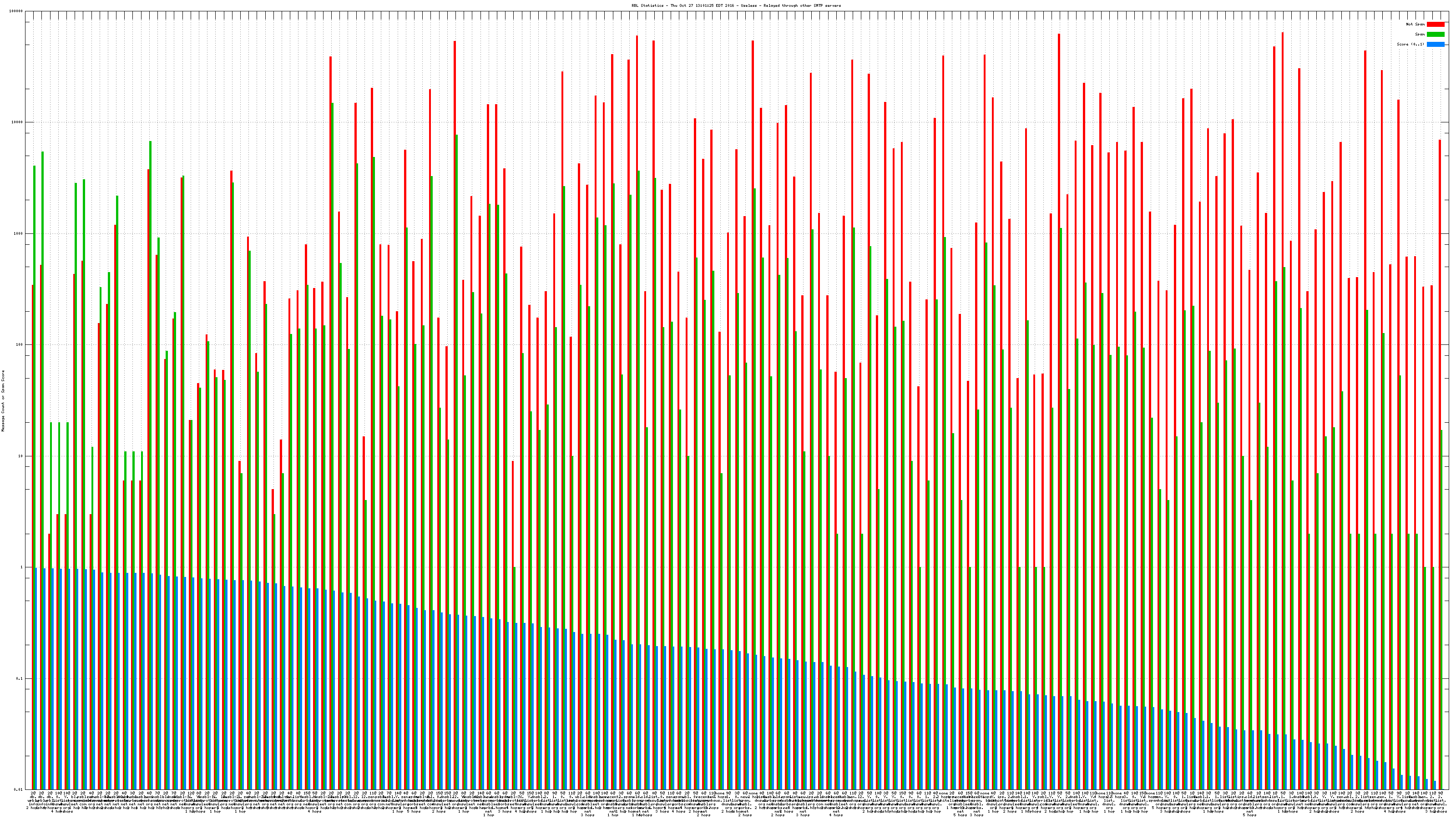Screen dimensions: 1456x819
Task: Click the 0.01 y-axis tick label
Action: tap(18, 789)
